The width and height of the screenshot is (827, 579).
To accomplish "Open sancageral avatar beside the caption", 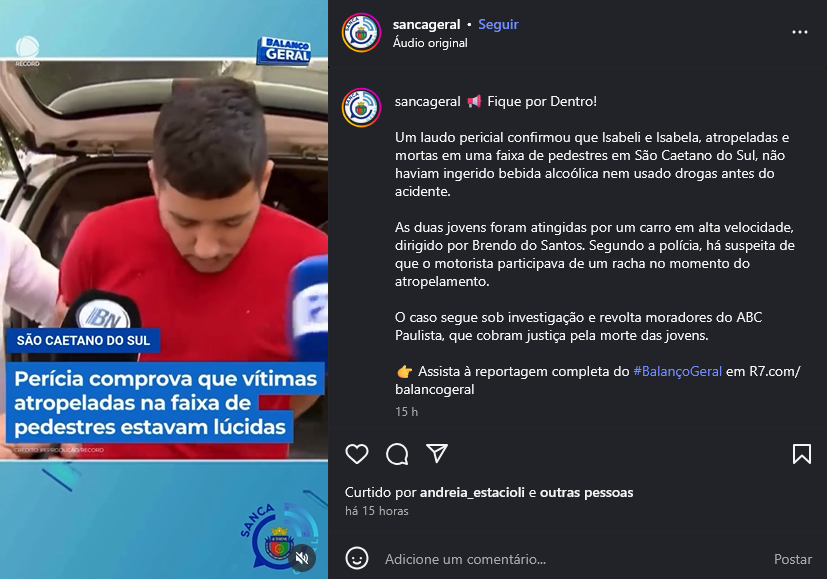I will (361, 108).
